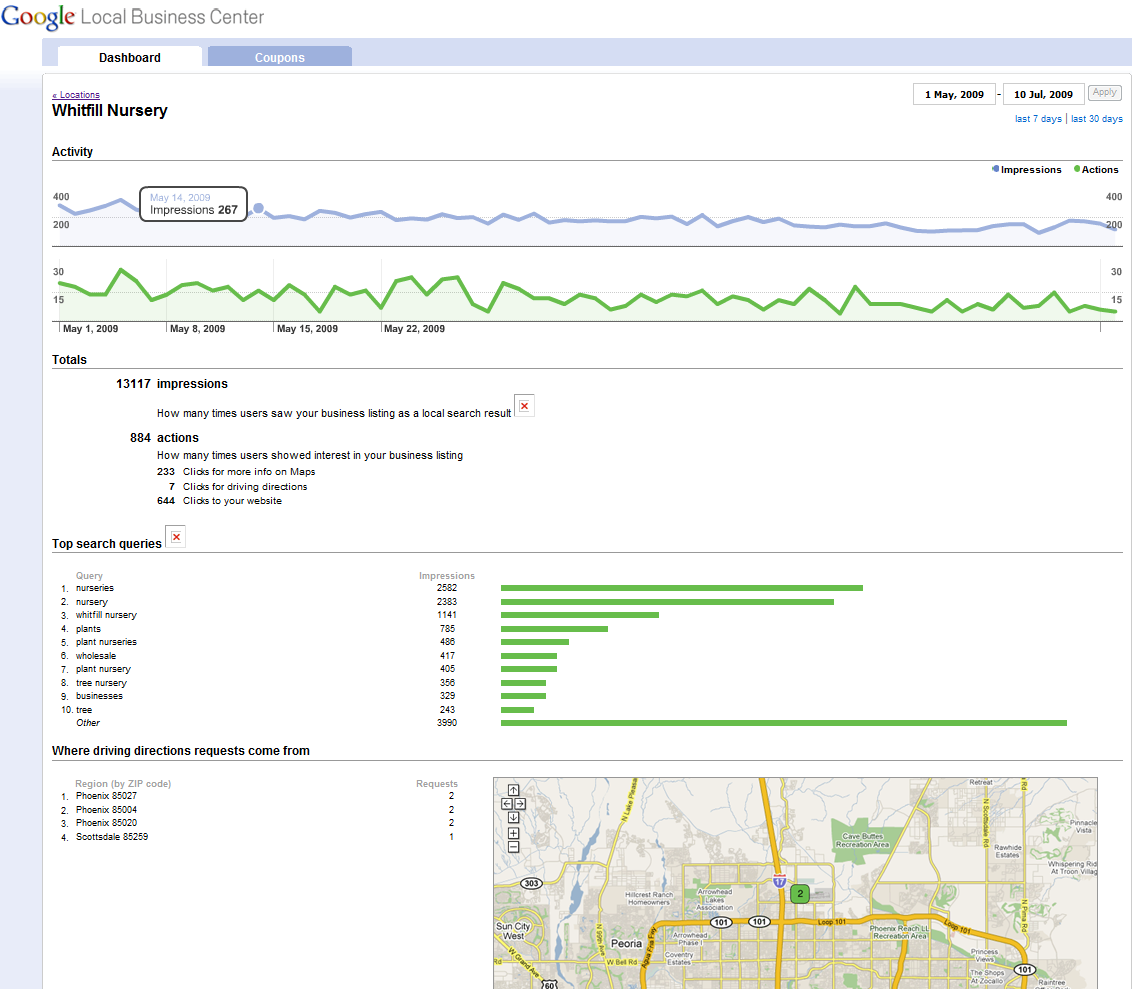Show the last 30 days
The width and height of the screenshot is (1132, 989).
click(x=1097, y=118)
